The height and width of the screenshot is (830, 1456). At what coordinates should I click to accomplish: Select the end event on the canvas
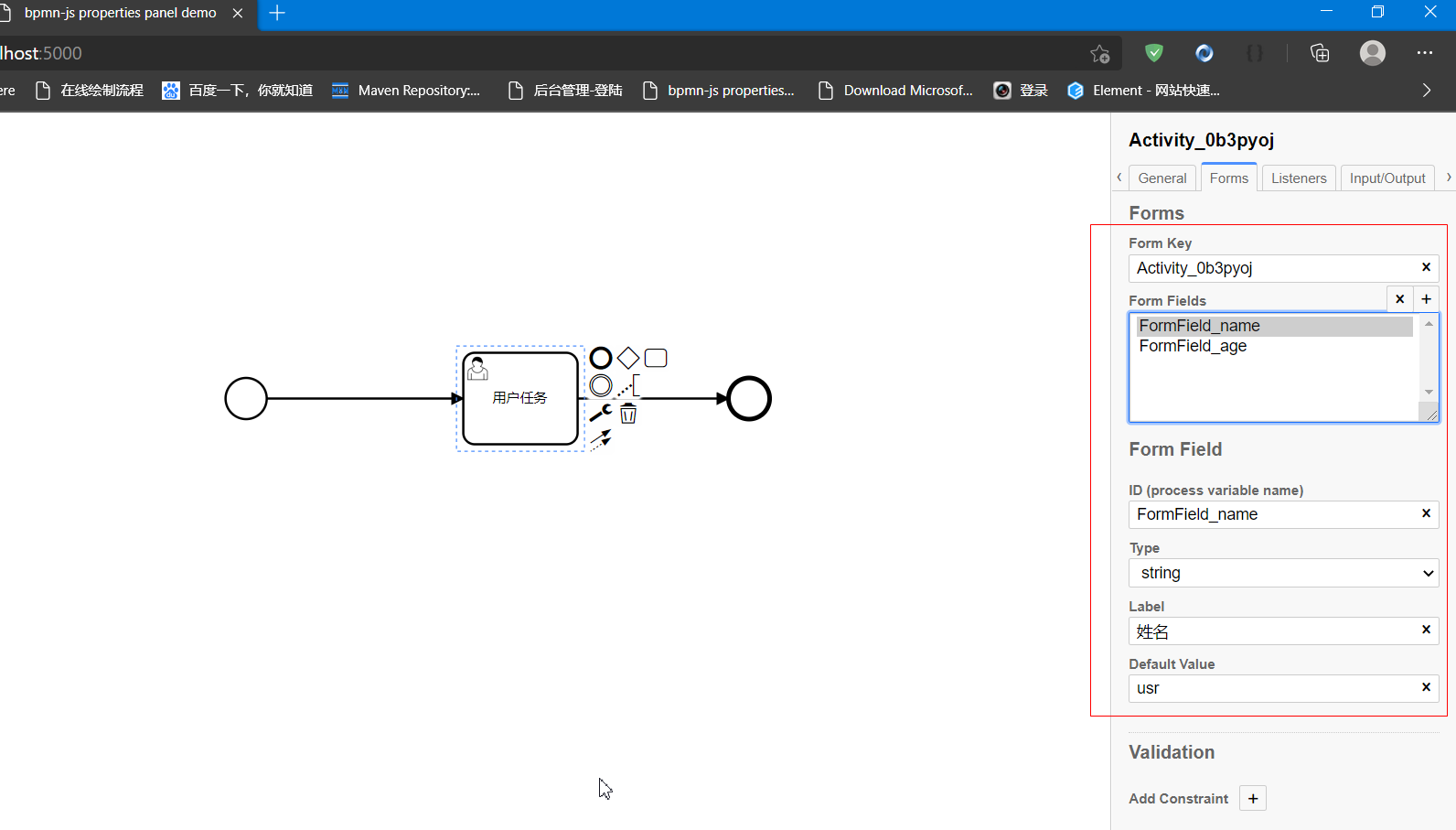pos(749,399)
